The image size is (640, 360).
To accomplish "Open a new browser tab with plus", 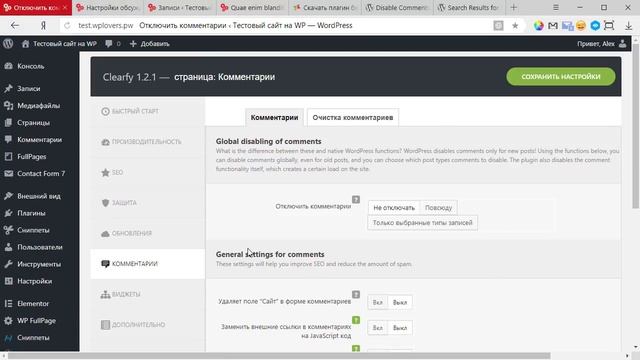I will coord(513,7).
